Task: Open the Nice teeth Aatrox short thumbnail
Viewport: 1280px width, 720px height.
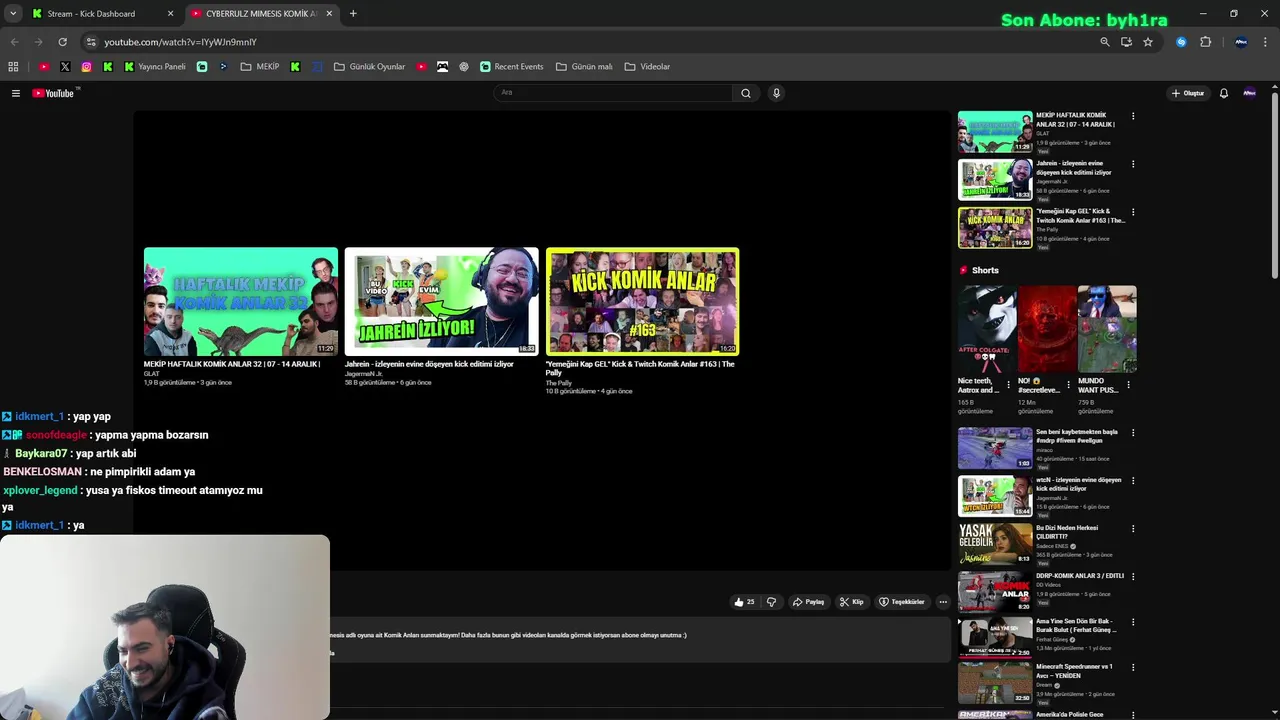Action: 987,329
